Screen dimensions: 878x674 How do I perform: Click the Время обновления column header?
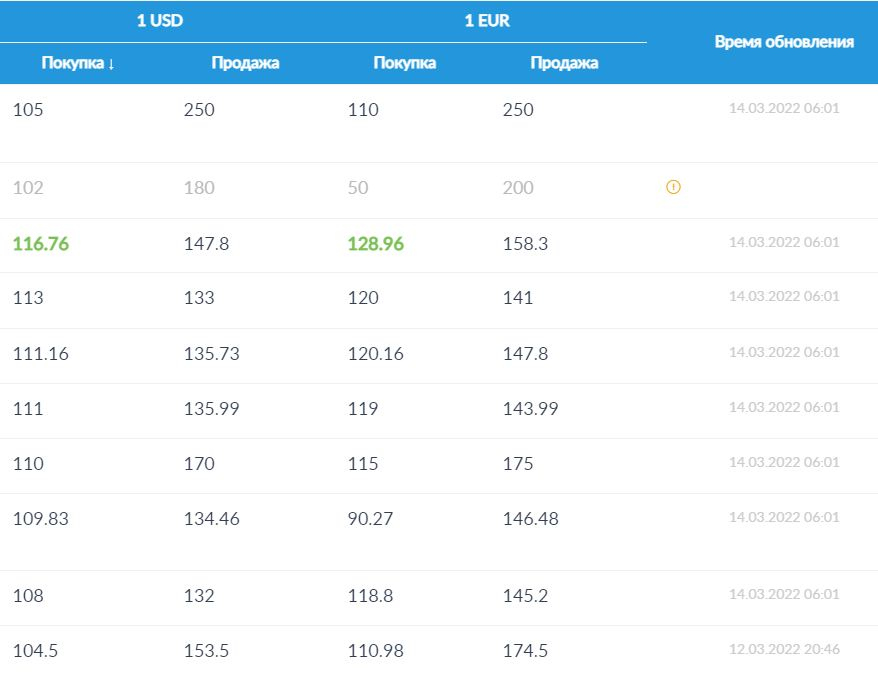click(784, 42)
